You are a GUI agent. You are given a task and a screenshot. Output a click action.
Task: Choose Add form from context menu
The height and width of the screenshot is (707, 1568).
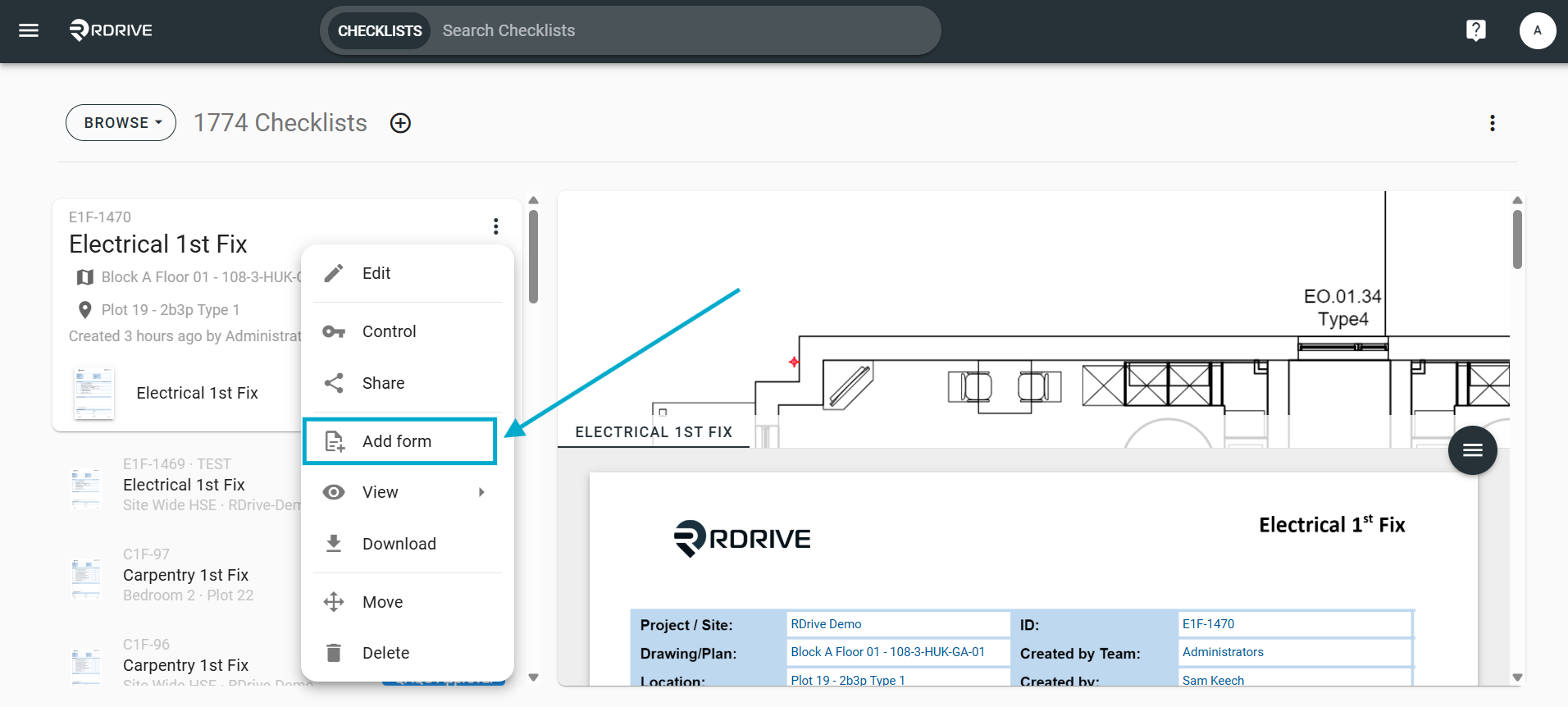(x=400, y=441)
